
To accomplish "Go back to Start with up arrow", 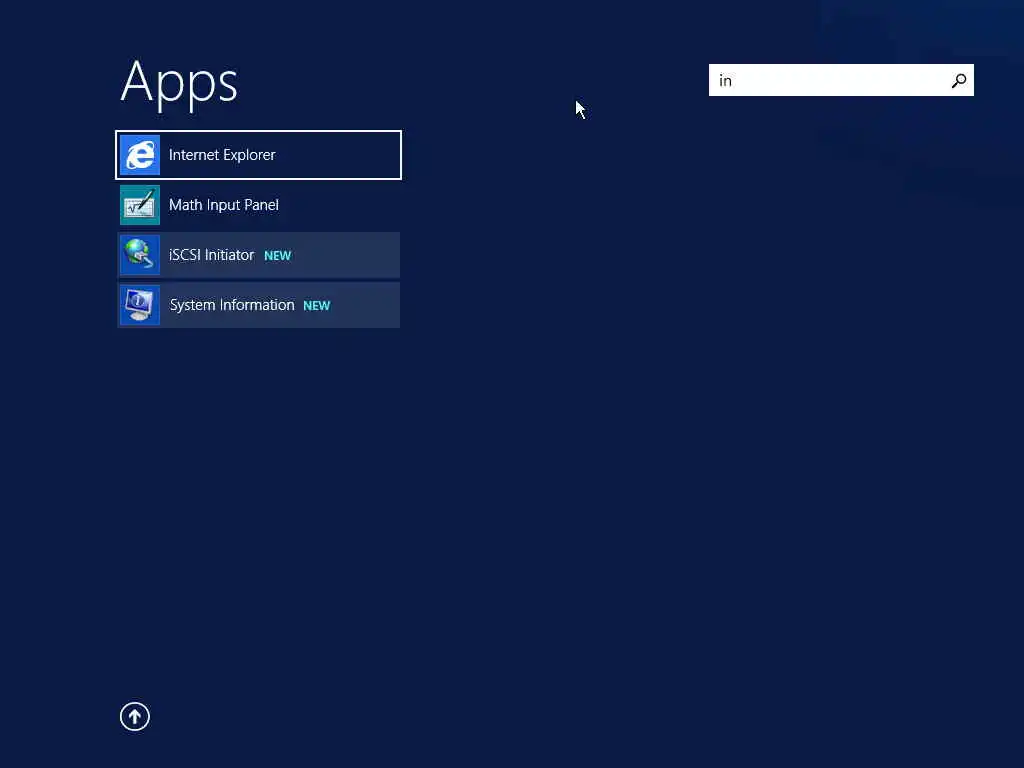I will point(135,716).
